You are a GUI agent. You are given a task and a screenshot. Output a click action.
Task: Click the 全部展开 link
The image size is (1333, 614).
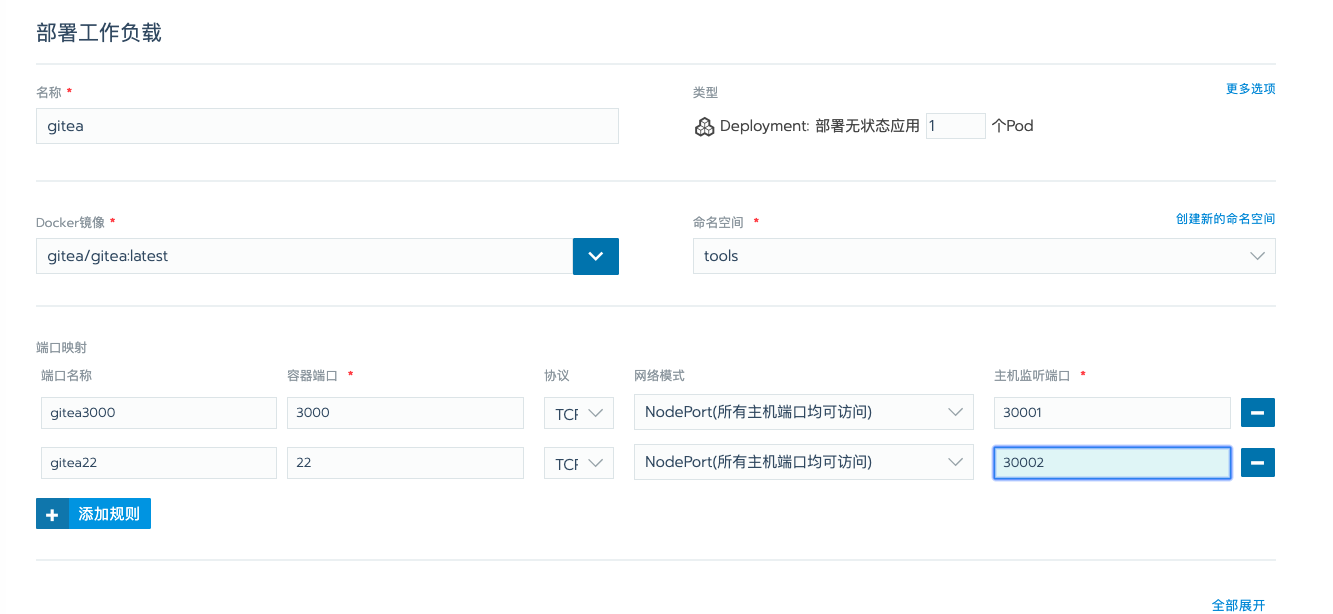(x=1239, y=605)
